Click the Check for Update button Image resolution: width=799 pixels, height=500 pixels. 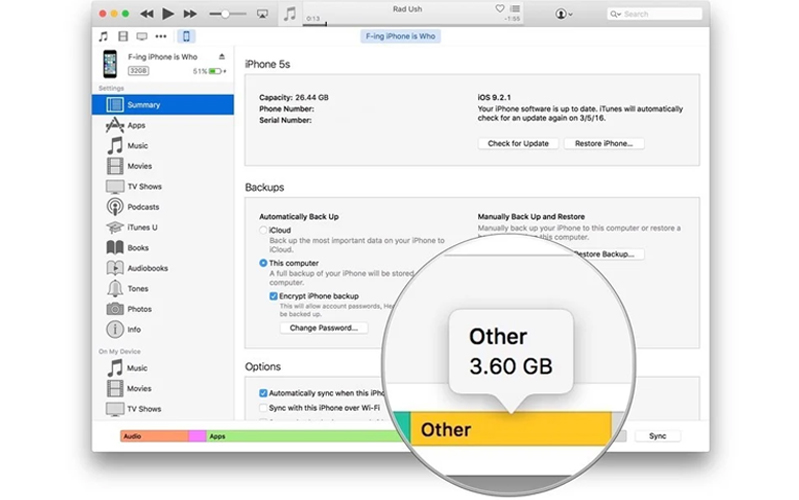pyautogui.click(x=518, y=143)
